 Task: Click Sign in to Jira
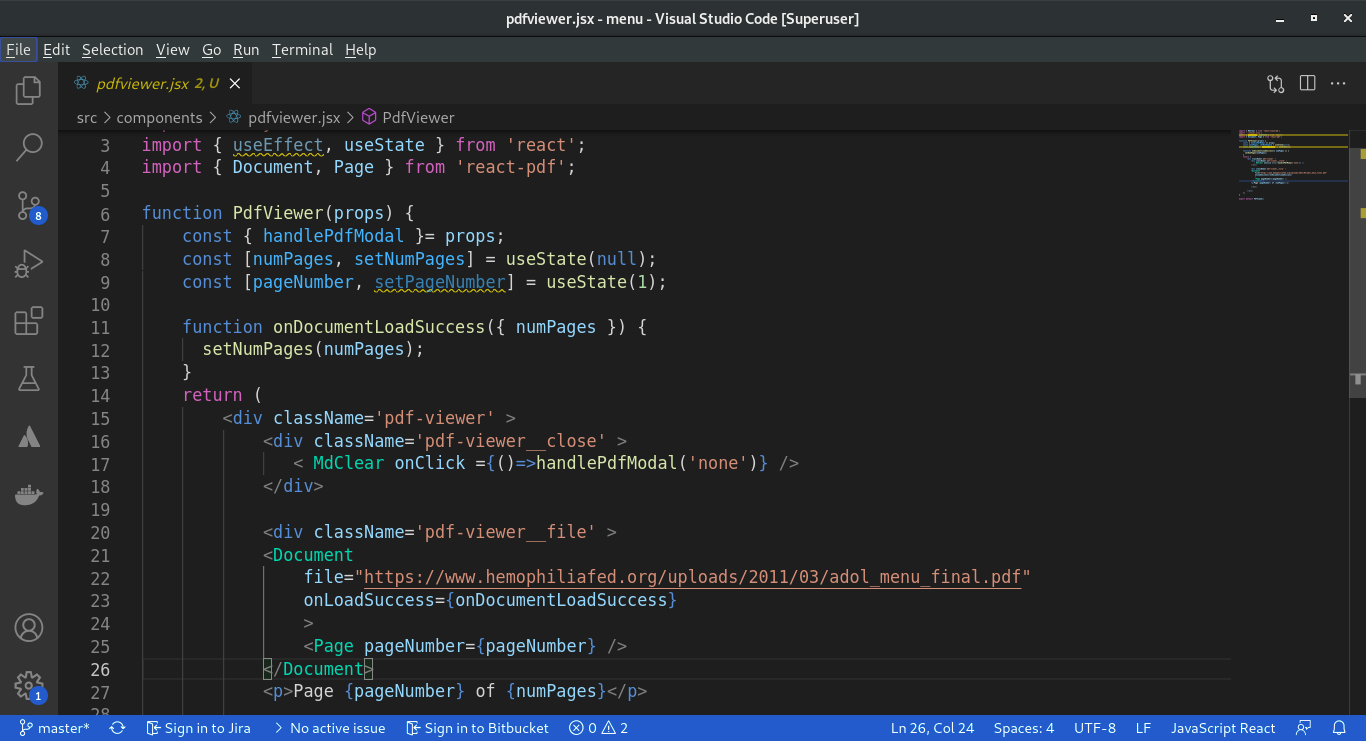[x=198, y=728]
